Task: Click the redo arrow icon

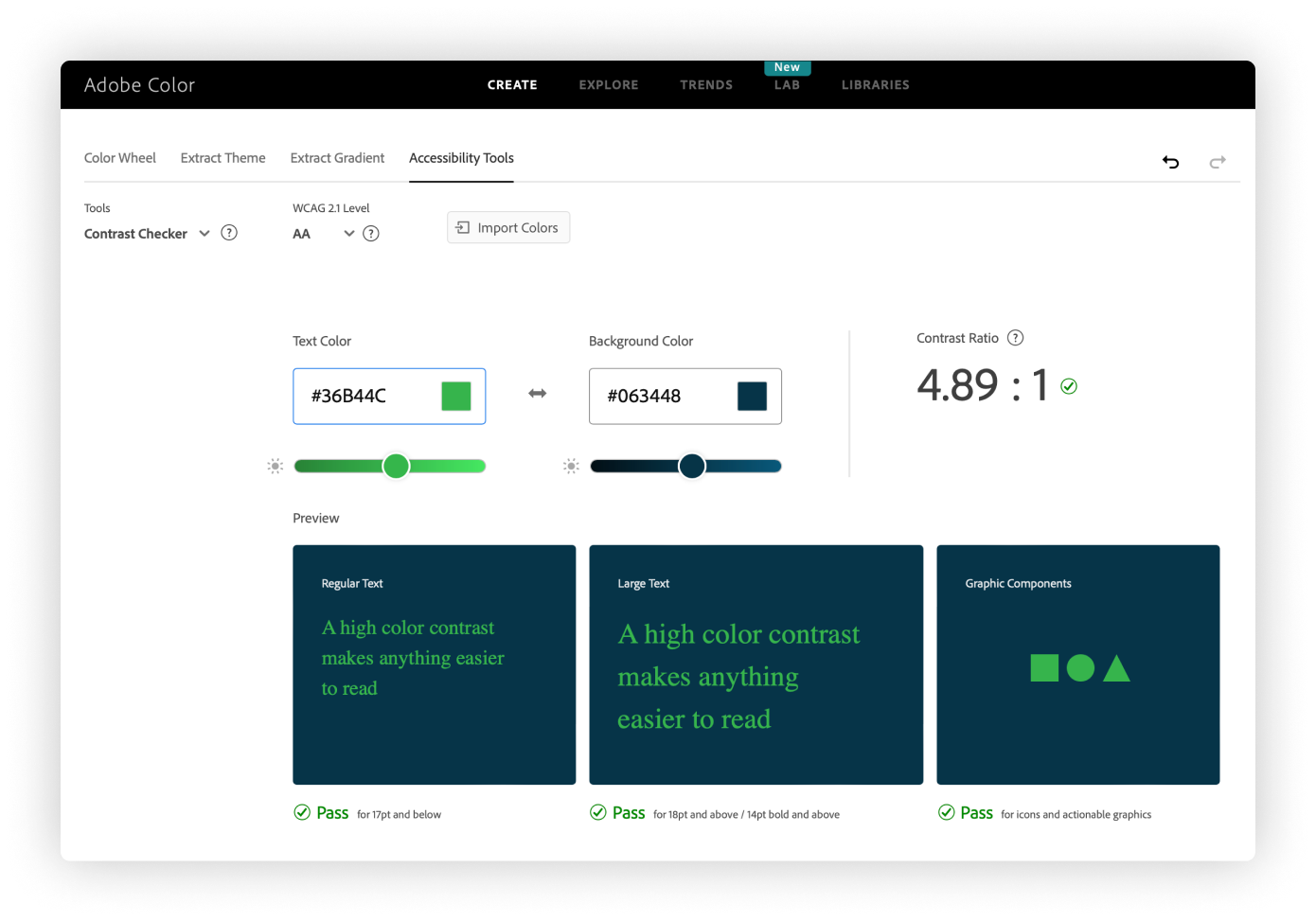Action: point(1218,162)
